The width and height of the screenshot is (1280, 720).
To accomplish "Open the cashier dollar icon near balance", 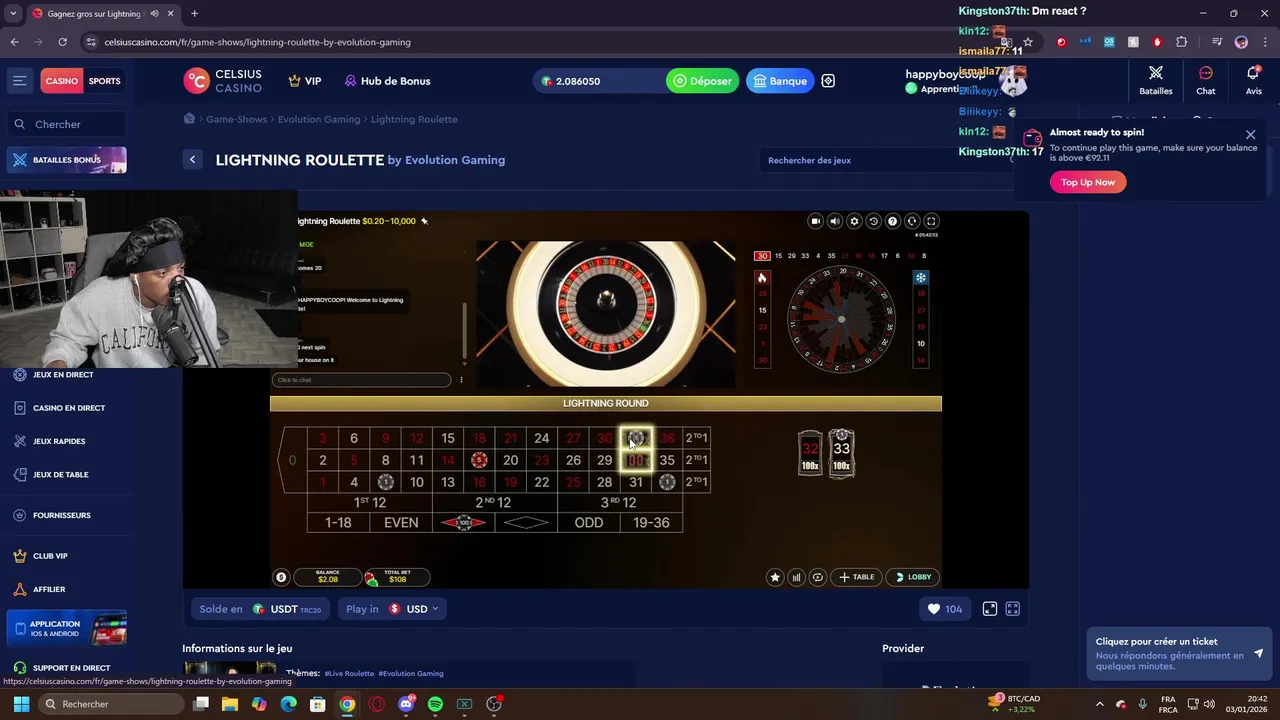I will click(281, 577).
